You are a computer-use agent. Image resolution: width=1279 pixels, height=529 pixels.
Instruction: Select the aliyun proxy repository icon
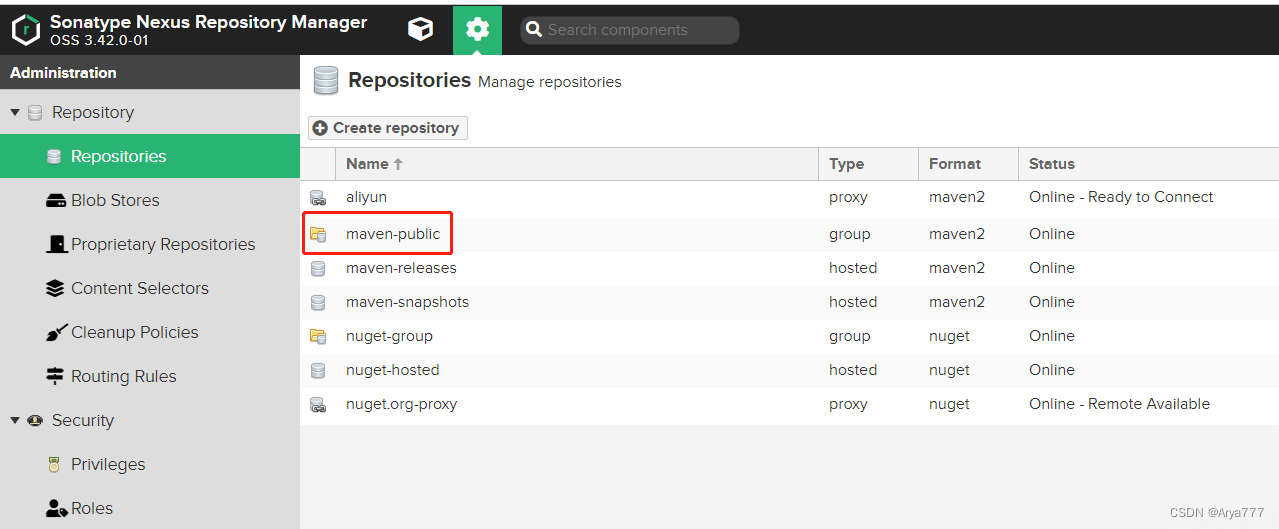point(318,198)
